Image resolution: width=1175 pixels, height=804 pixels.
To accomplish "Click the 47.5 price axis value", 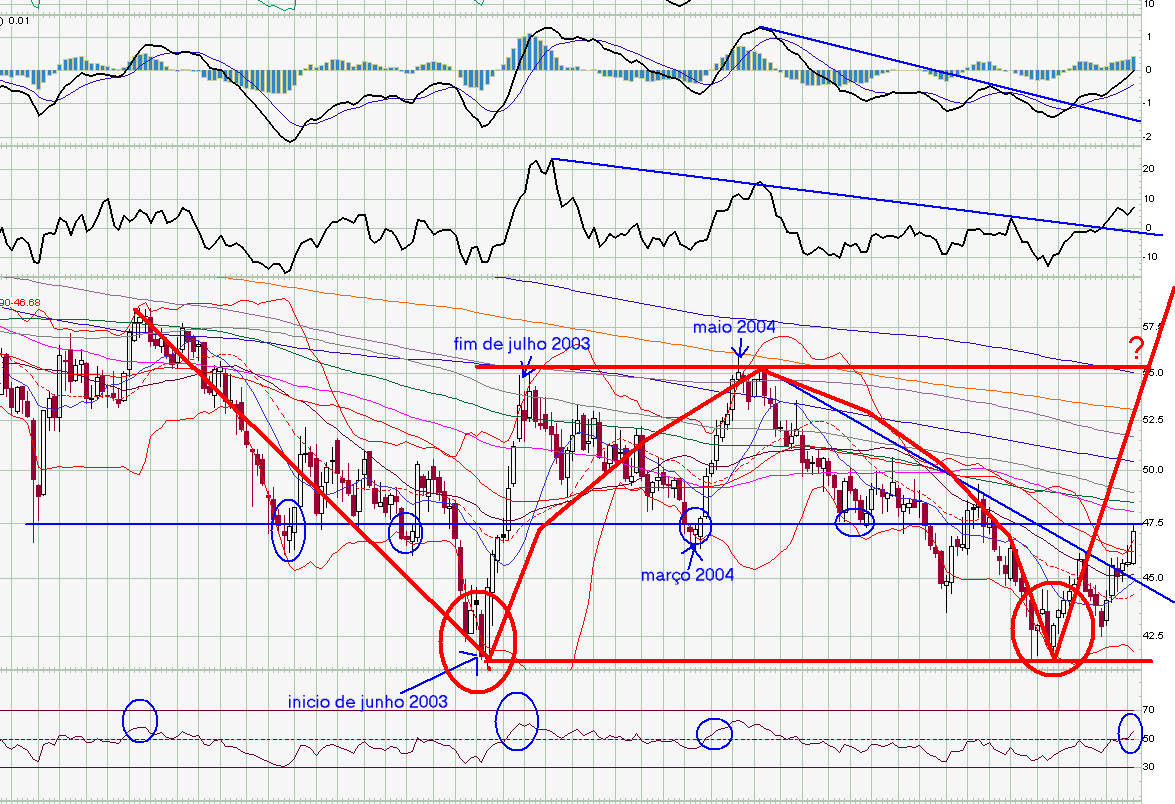I will coord(1154,523).
